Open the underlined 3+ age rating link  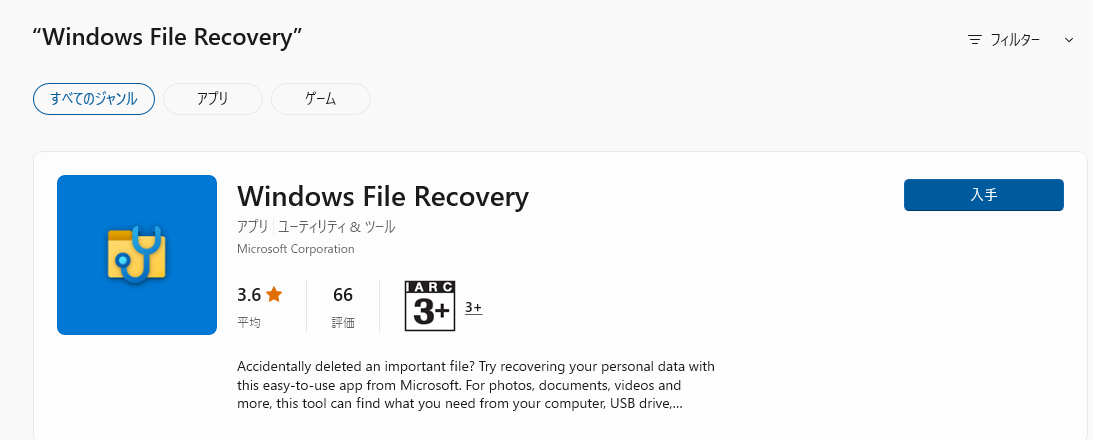tap(474, 307)
